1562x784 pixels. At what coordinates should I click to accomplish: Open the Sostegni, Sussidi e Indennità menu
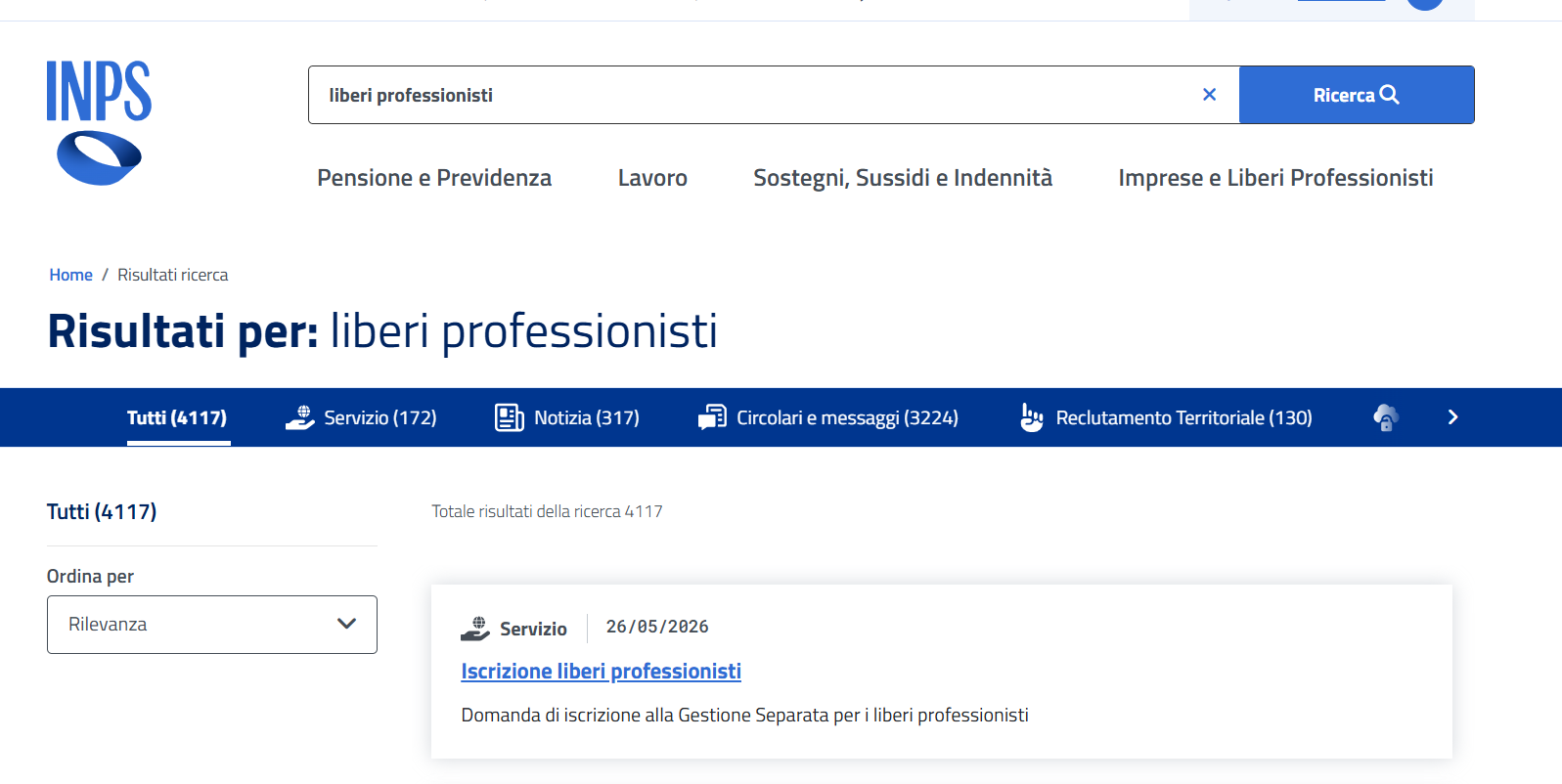(903, 178)
